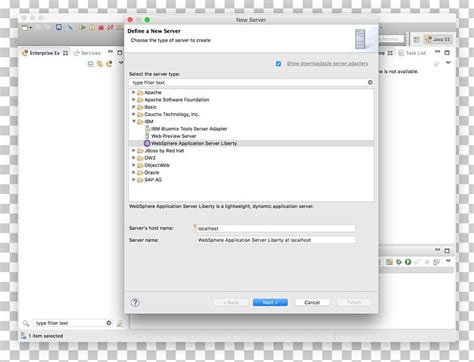Maximize the Task List view

(447, 52)
